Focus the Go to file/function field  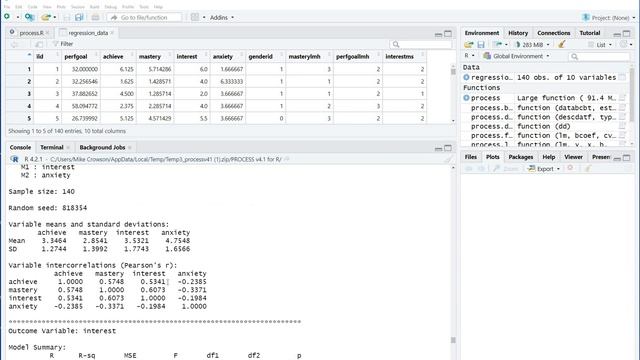[144, 17]
